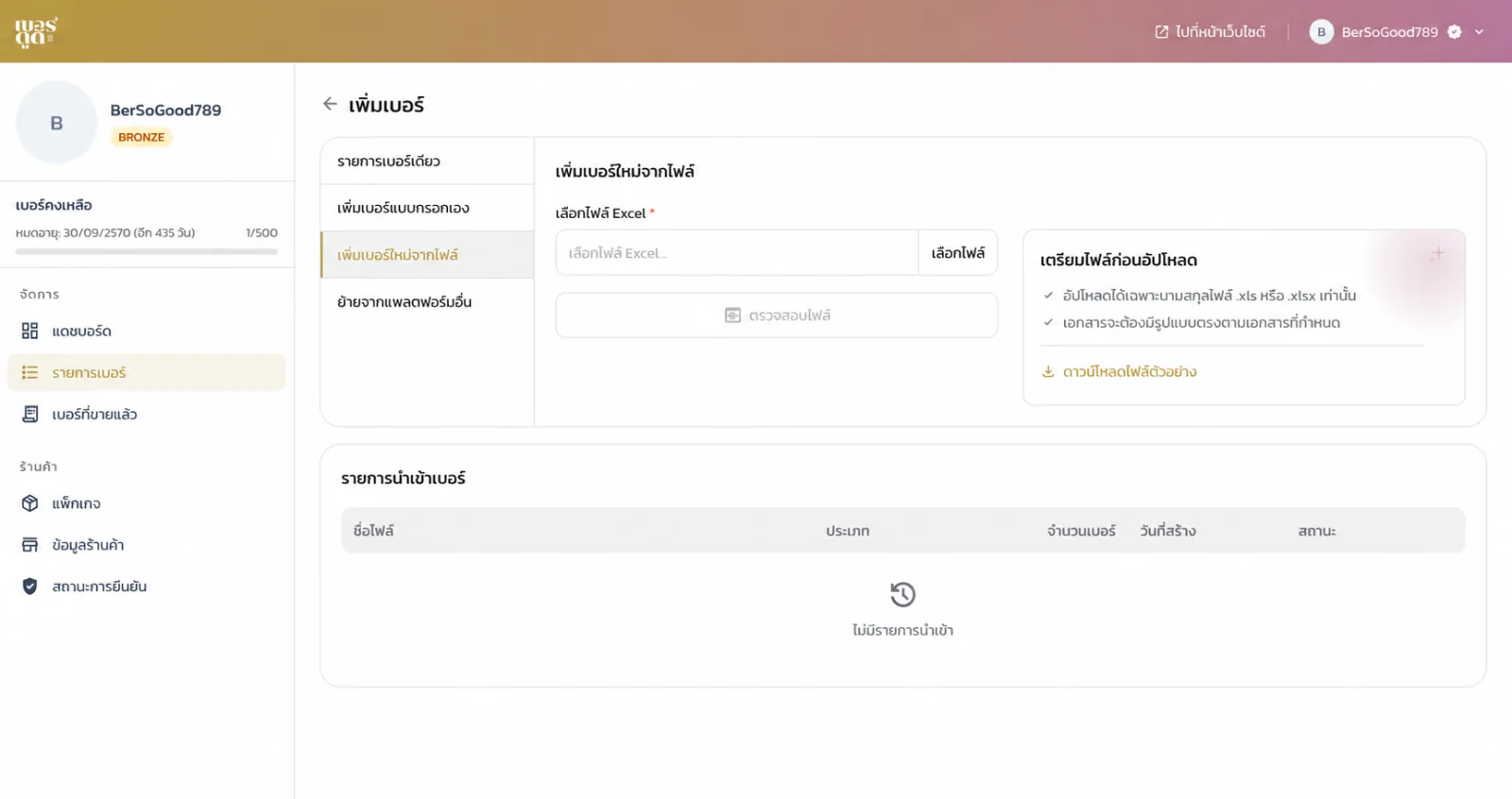Open the ไปที่หน้าเว็บไซต์ link
This screenshot has width=1512, height=799.
(x=1210, y=32)
